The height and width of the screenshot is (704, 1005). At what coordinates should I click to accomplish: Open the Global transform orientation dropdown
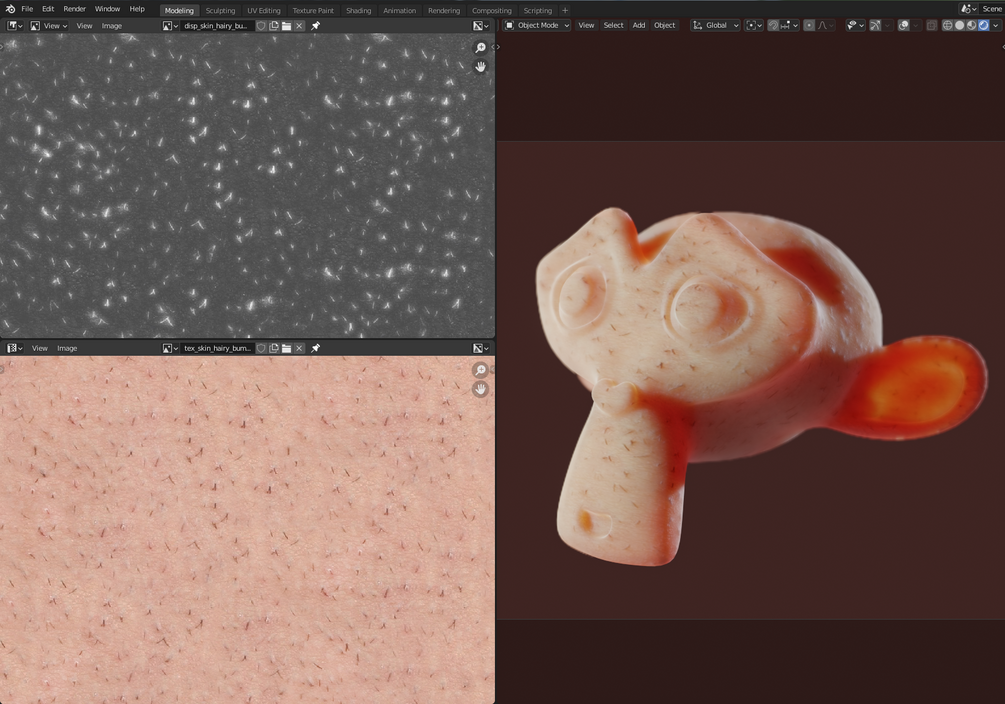pos(715,25)
